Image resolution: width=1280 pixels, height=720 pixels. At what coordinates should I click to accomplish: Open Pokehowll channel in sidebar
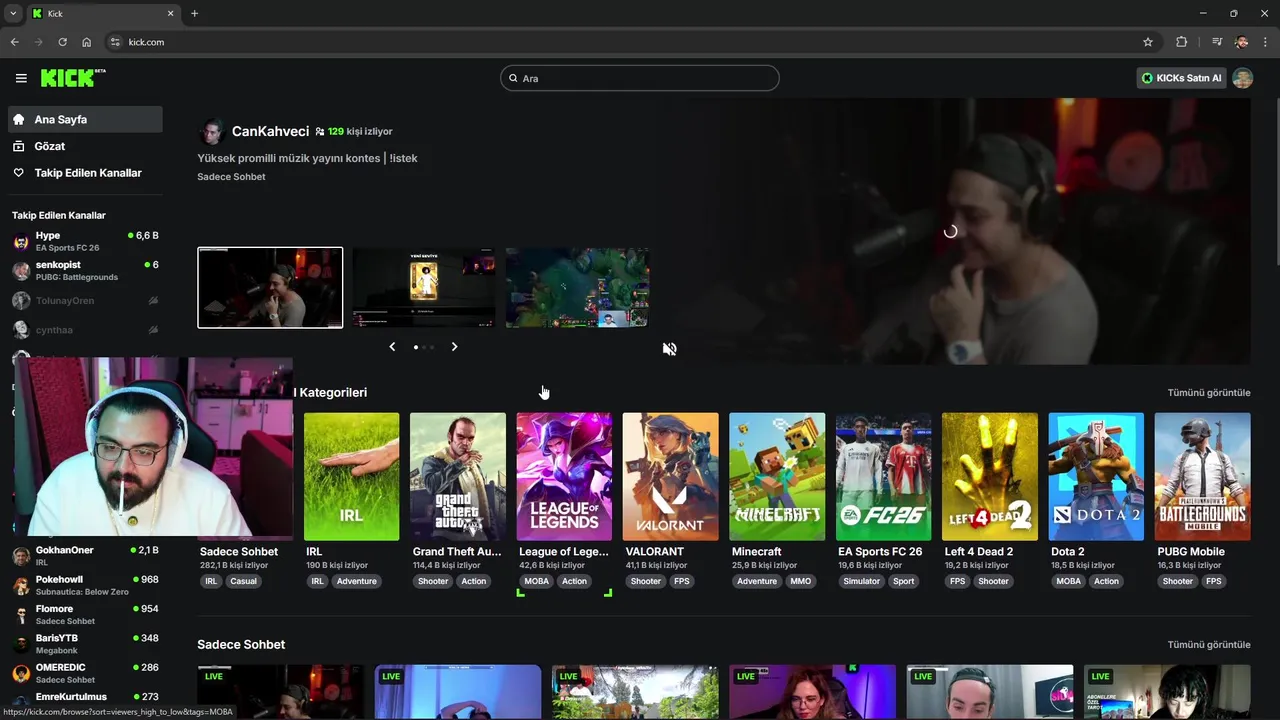click(84, 585)
